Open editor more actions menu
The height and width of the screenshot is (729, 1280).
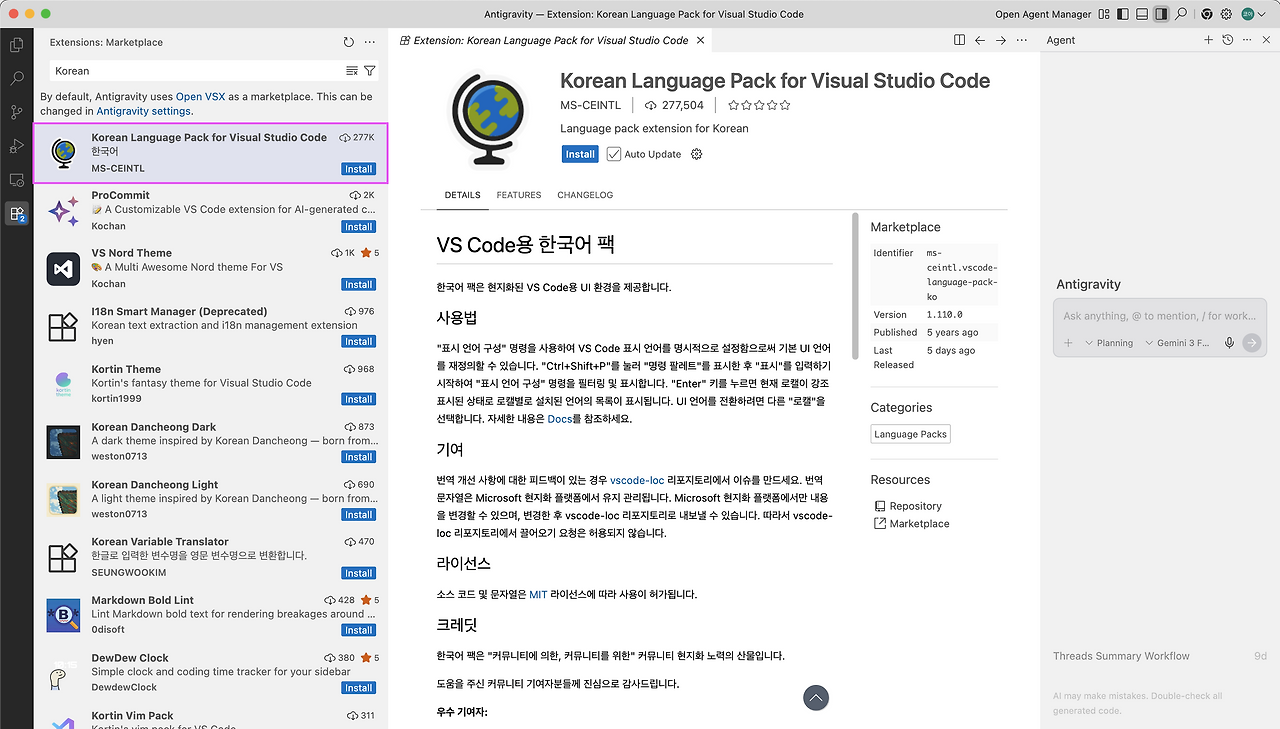pos(1022,40)
